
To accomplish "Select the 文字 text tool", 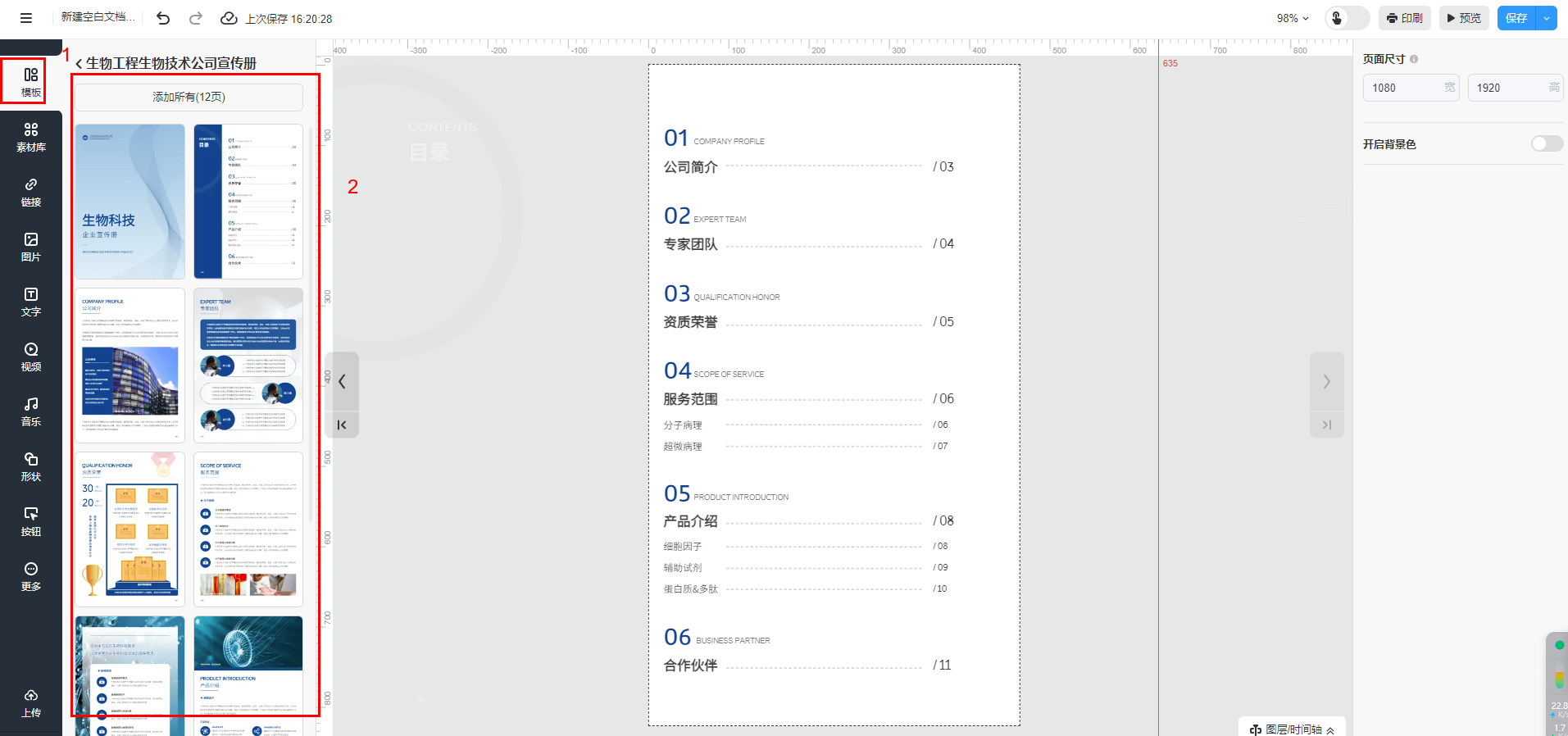I will coord(31,302).
